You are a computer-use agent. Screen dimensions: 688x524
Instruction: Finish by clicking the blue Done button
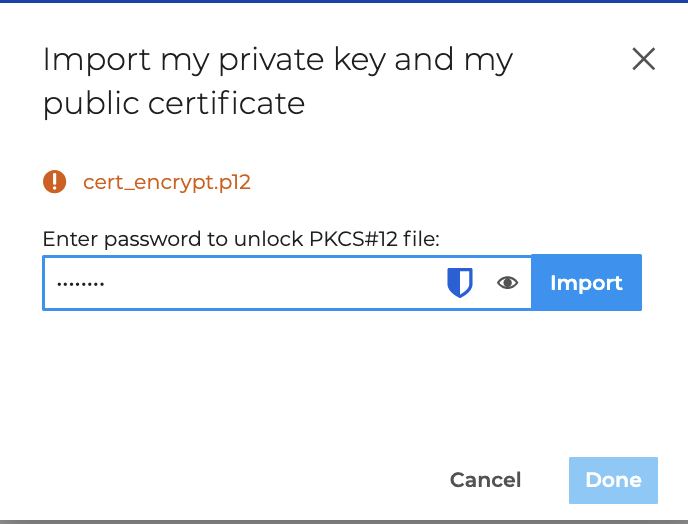[613, 480]
